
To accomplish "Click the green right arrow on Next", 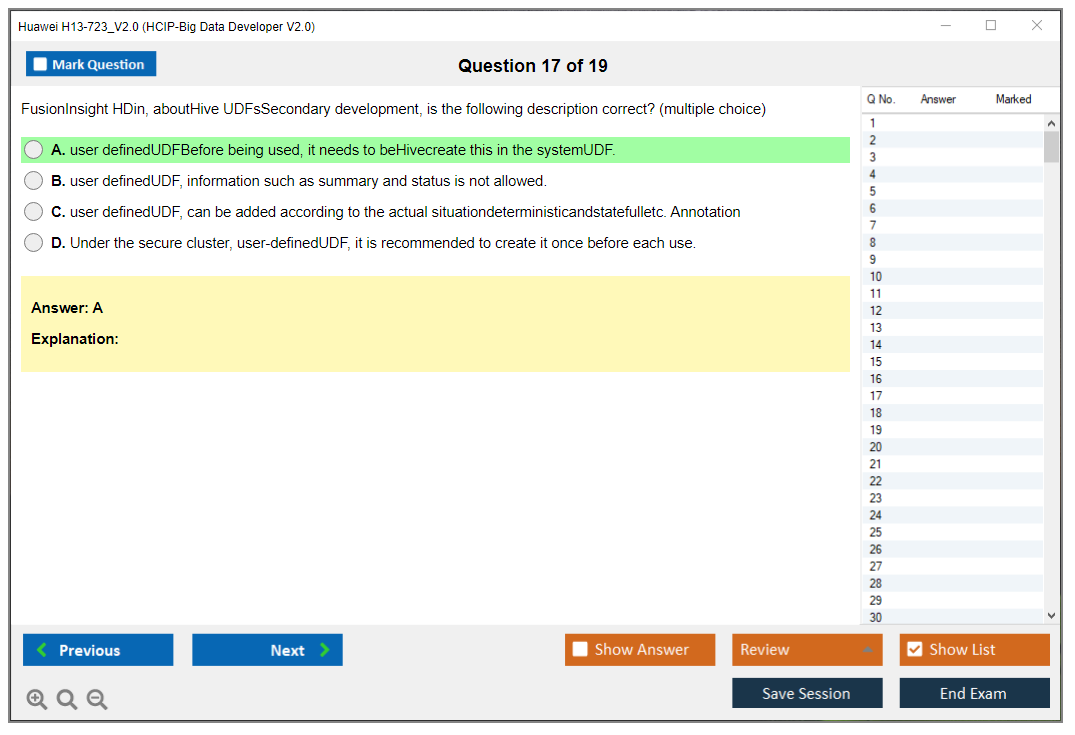I will pos(325,650).
